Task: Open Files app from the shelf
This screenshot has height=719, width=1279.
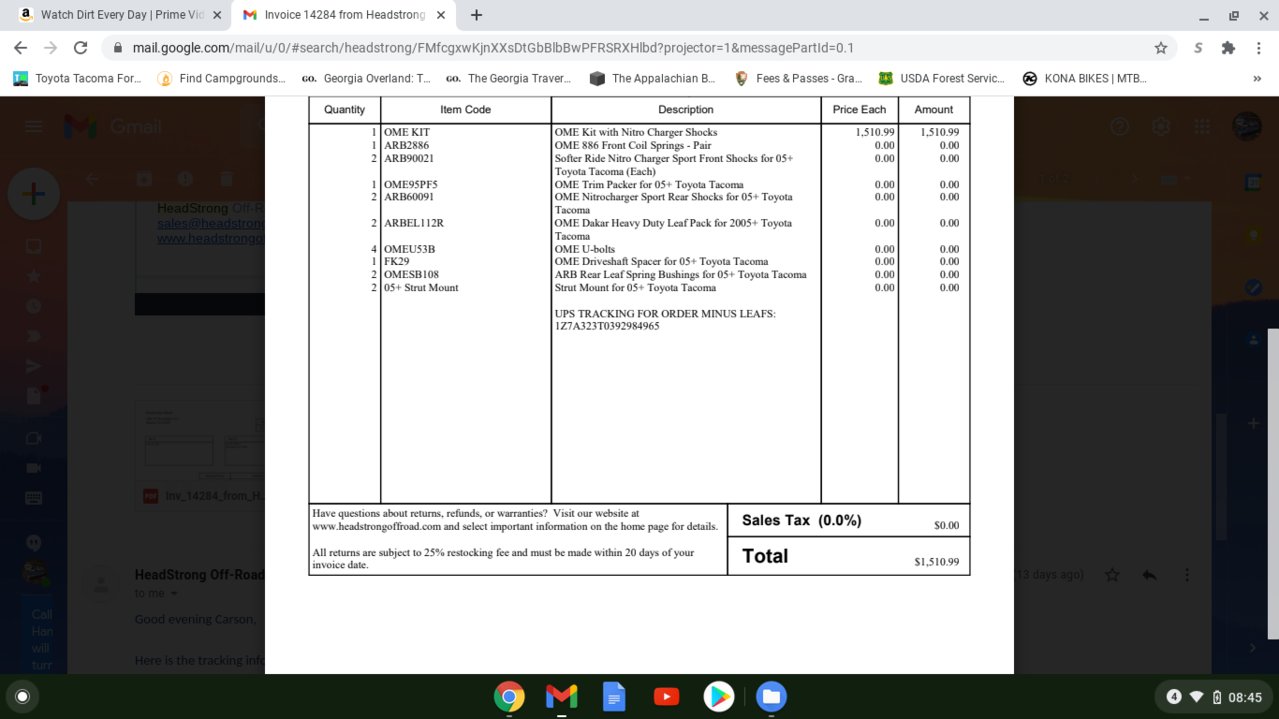Action: (x=771, y=696)
